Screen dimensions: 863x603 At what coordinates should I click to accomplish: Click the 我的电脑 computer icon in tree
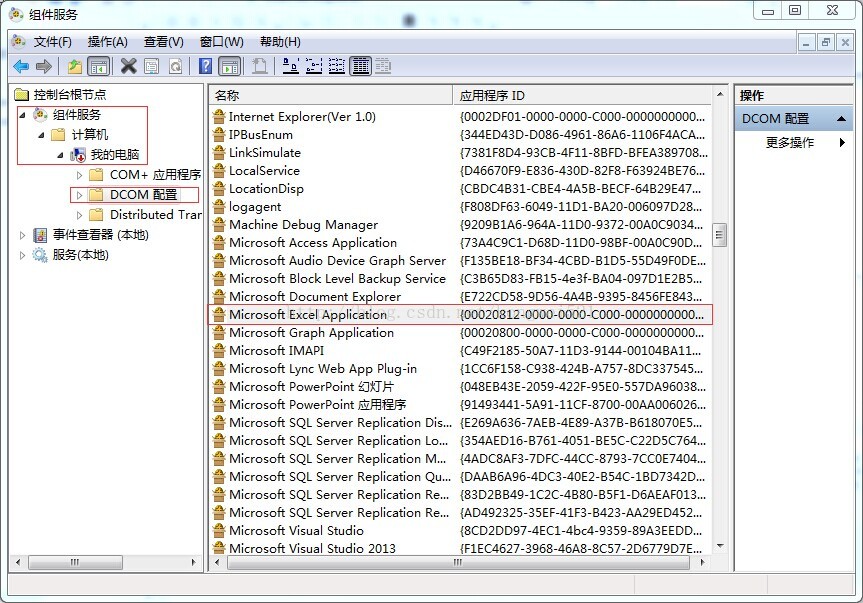(78, 155)
